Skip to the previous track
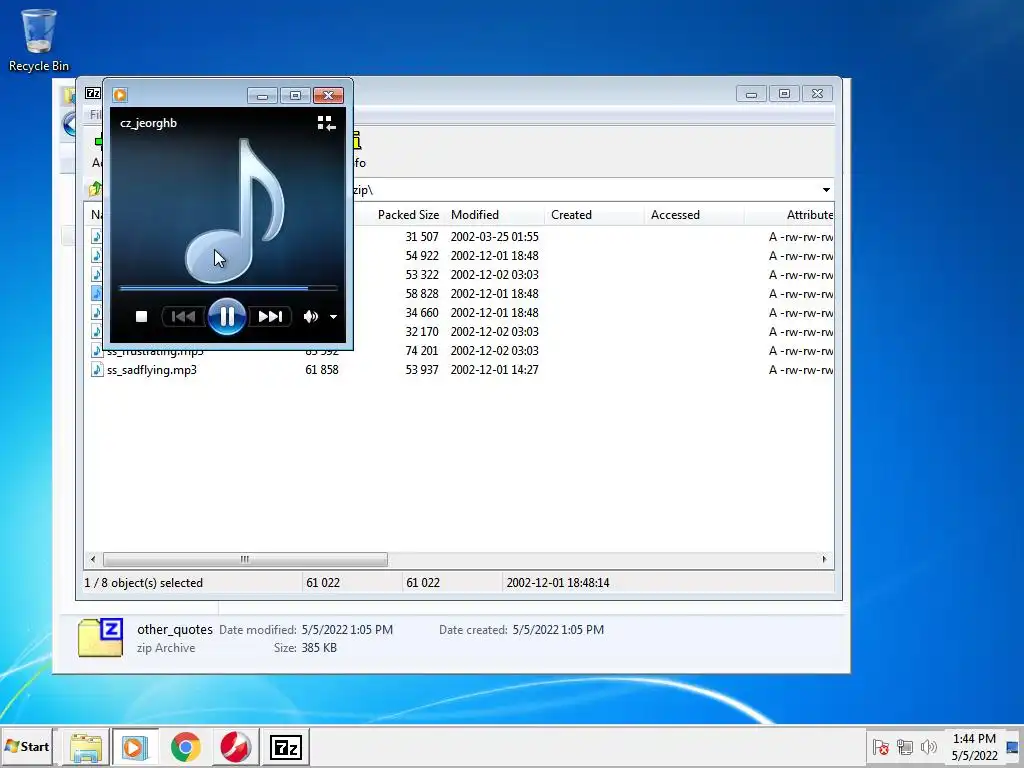This screenshot has width=1024, height=768. pos(183,317)
